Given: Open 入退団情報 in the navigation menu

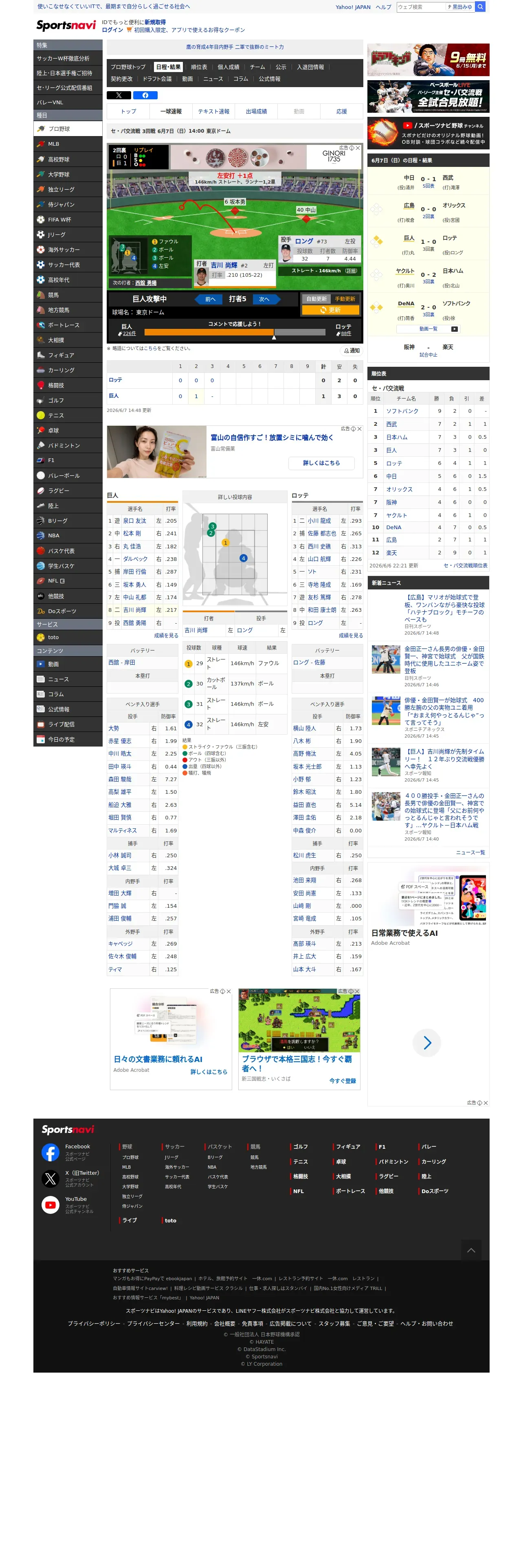Looking at the screenshot, I should point(310,67).
